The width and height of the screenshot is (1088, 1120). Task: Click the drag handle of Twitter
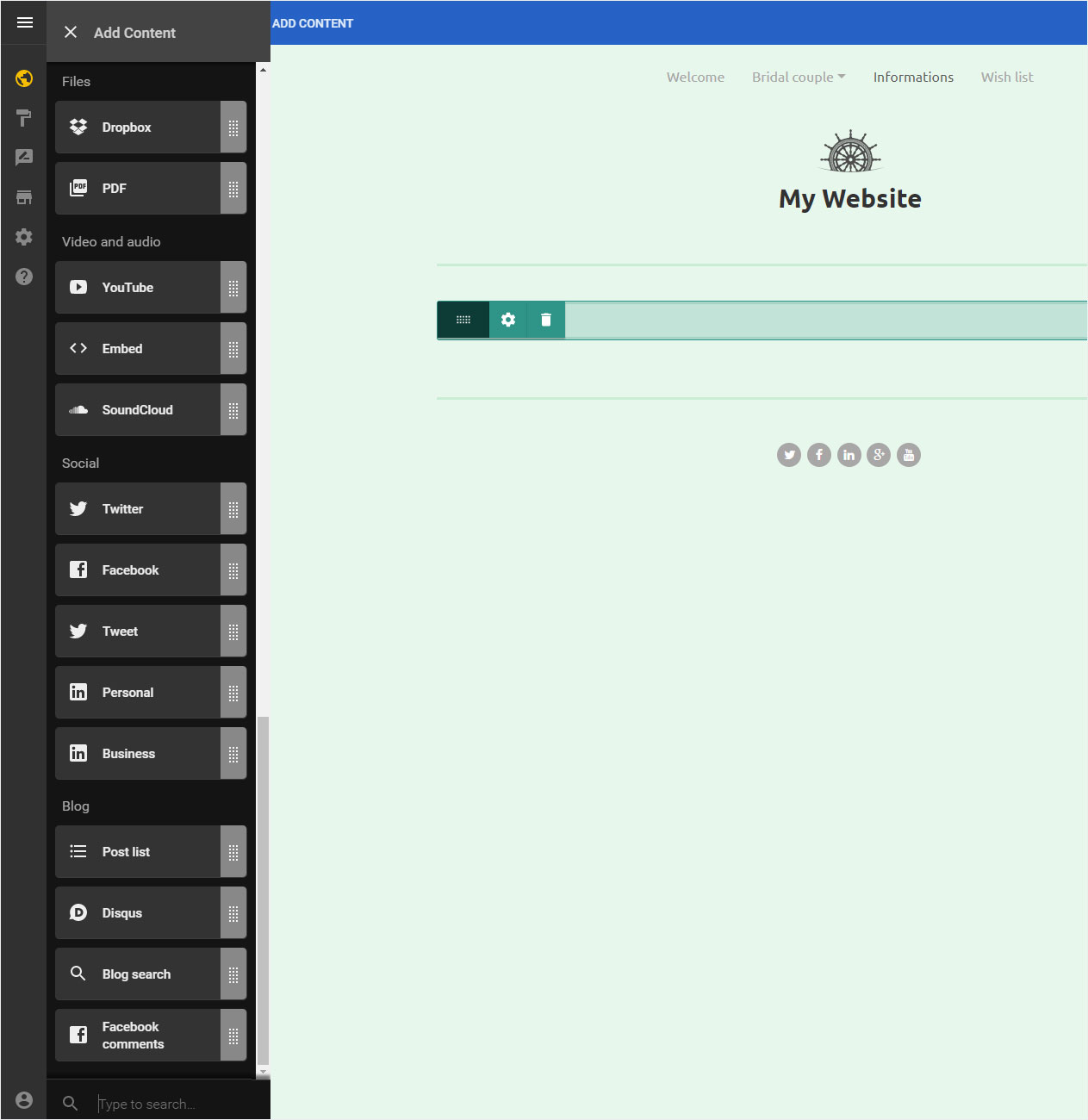(x=233, y=509)
